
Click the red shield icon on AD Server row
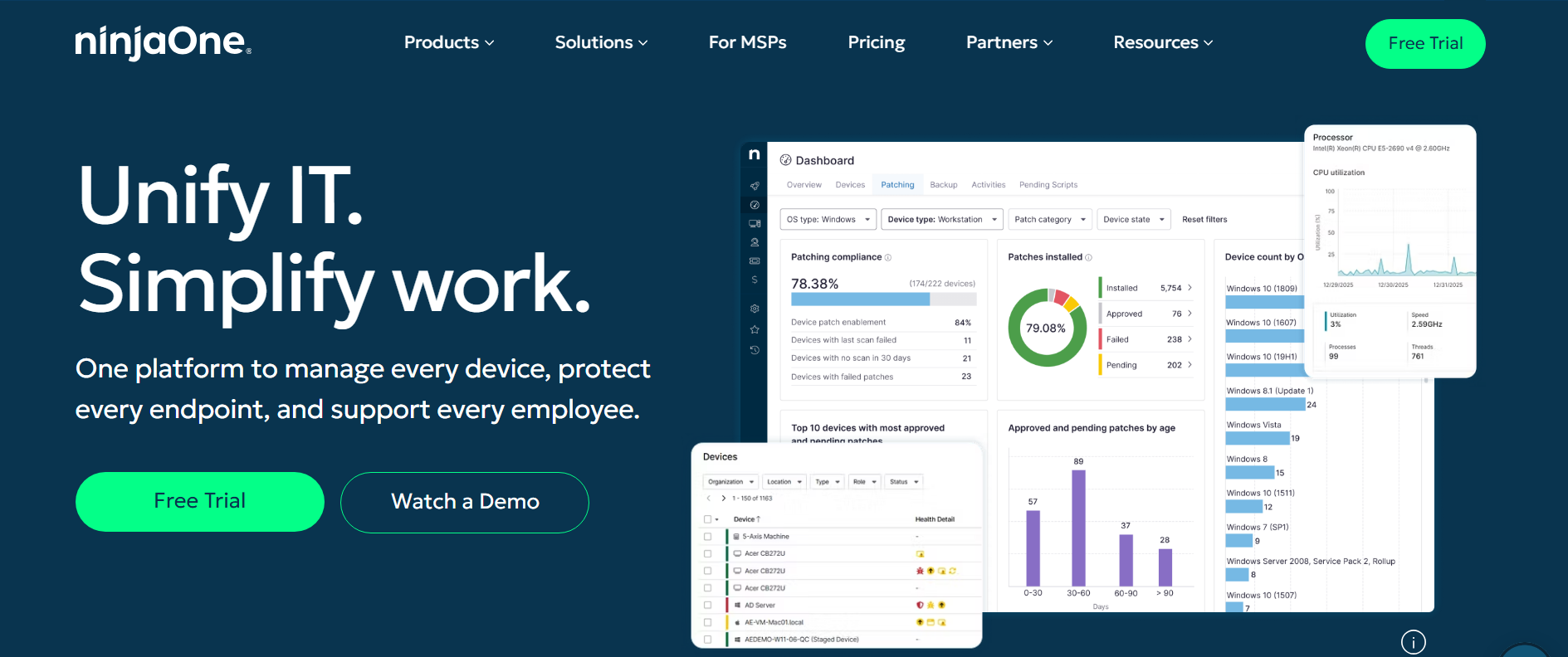click(x=920, y=606)
